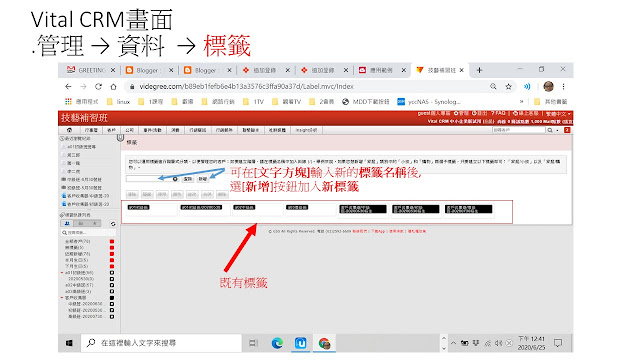
Task: Click the 查詢 search button
Action: point(187,179)
